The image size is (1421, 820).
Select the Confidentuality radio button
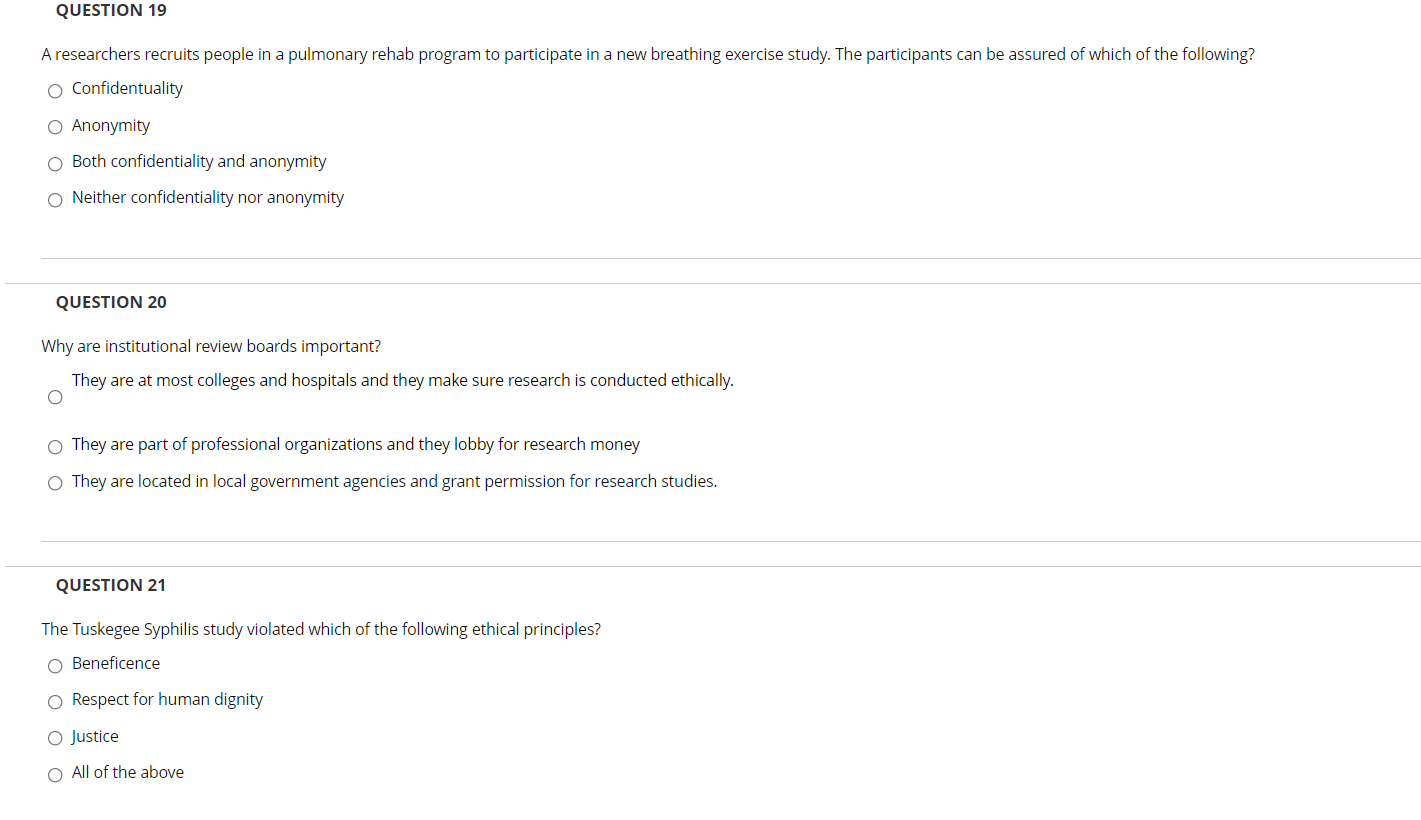(x=55, y=91)
